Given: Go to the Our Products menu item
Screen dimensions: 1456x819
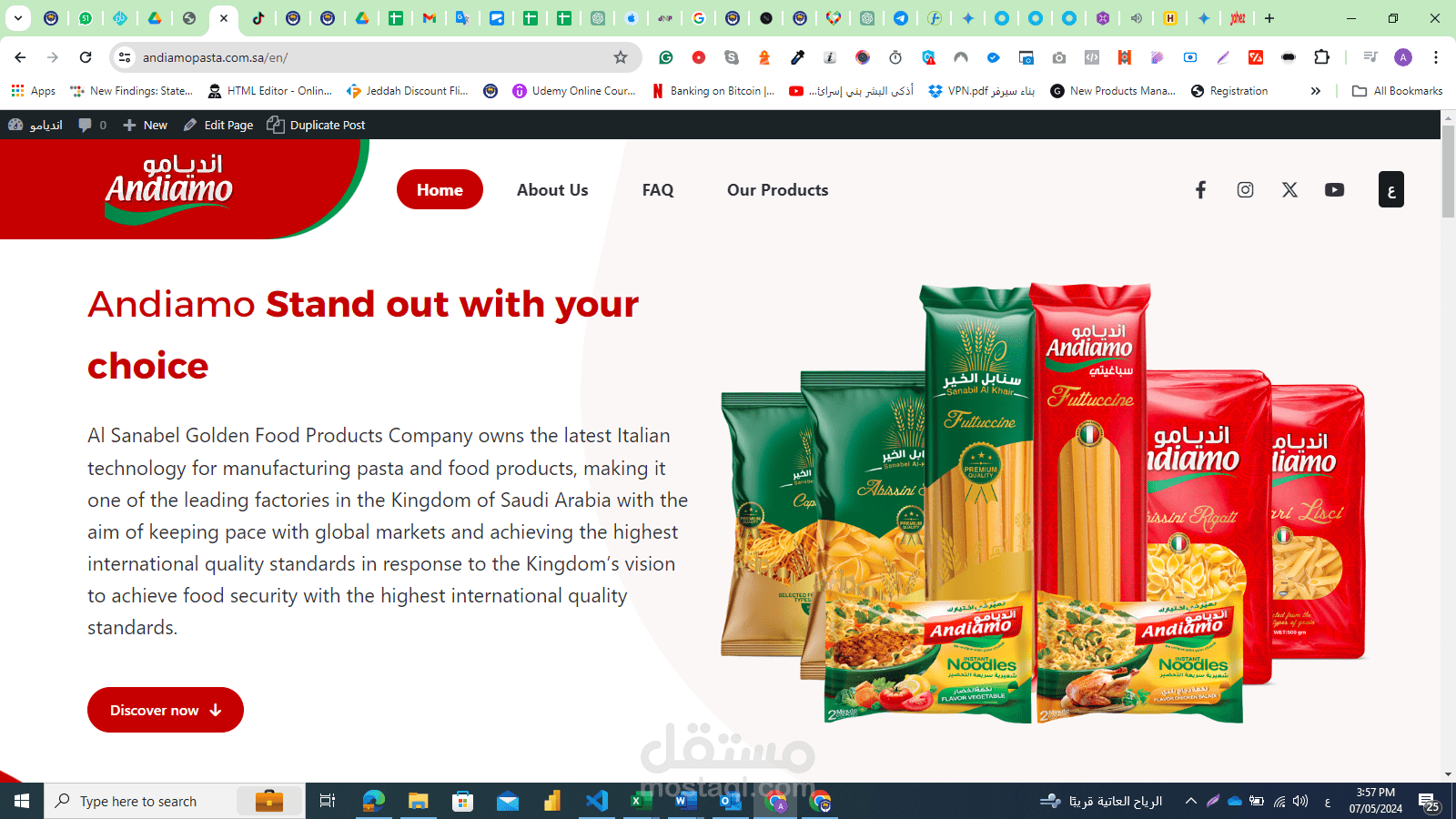Looking at the screenshot, I should click(x=777, y=189).
